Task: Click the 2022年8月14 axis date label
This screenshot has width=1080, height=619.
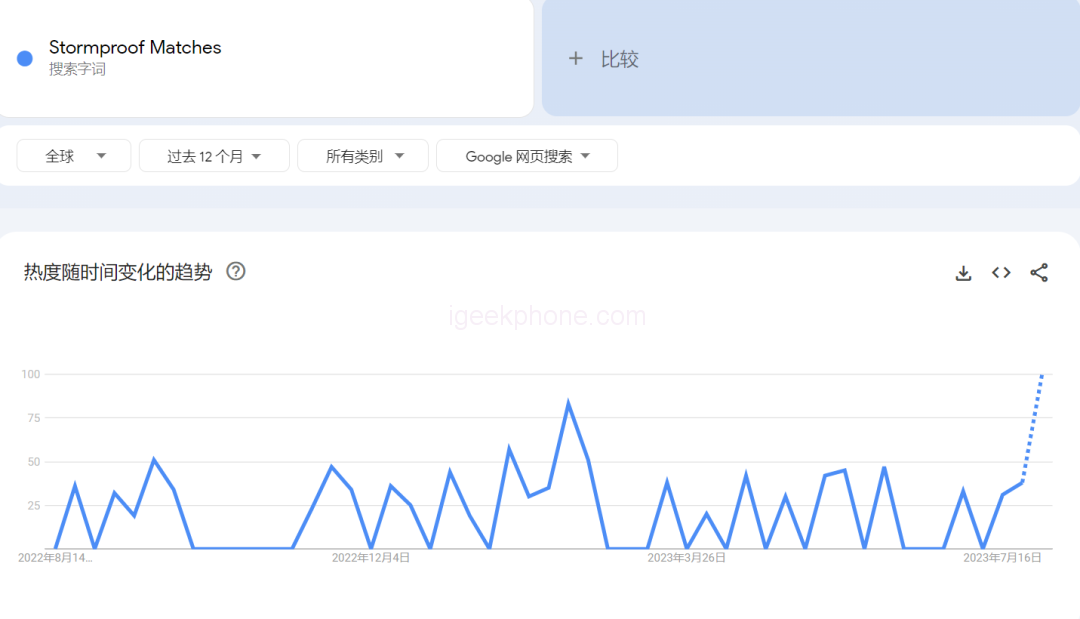Action: click(x=56, y=558)
